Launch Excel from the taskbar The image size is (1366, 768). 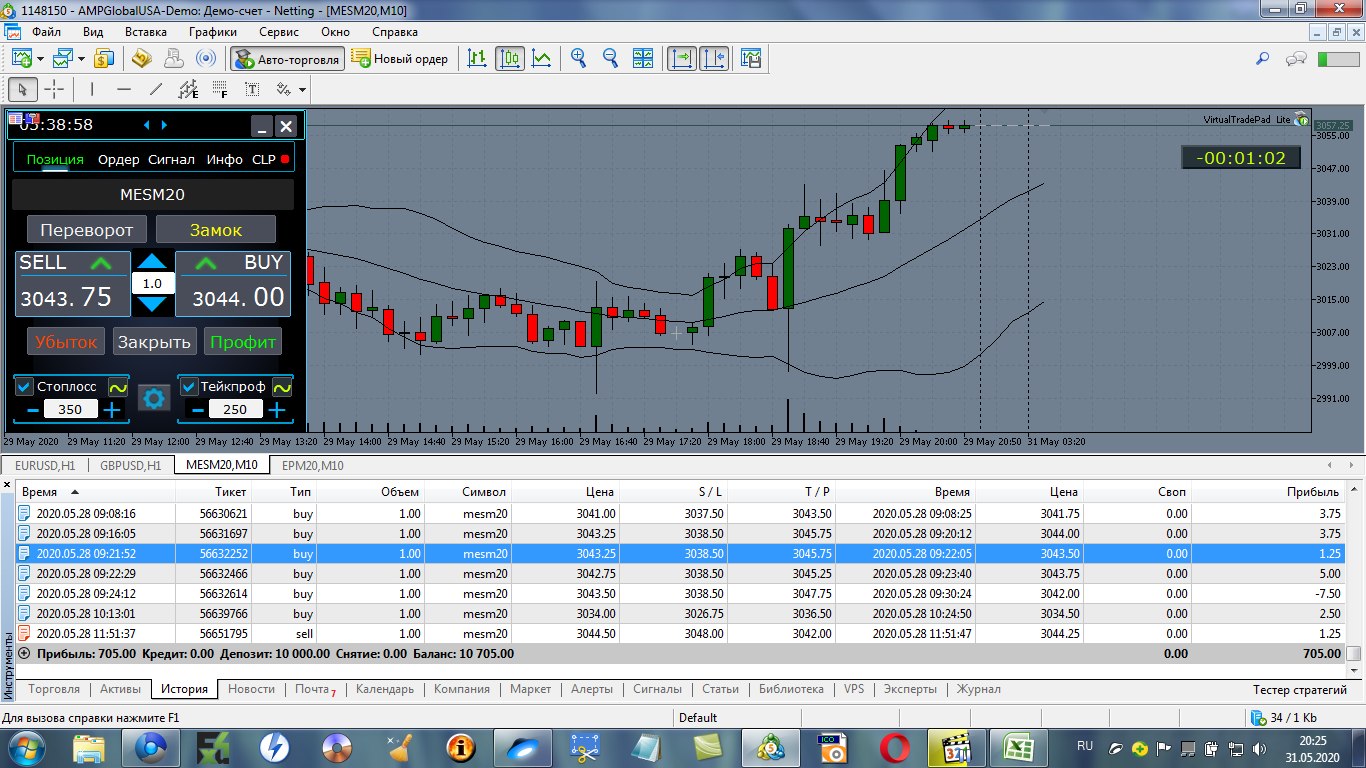point(1017,747)
